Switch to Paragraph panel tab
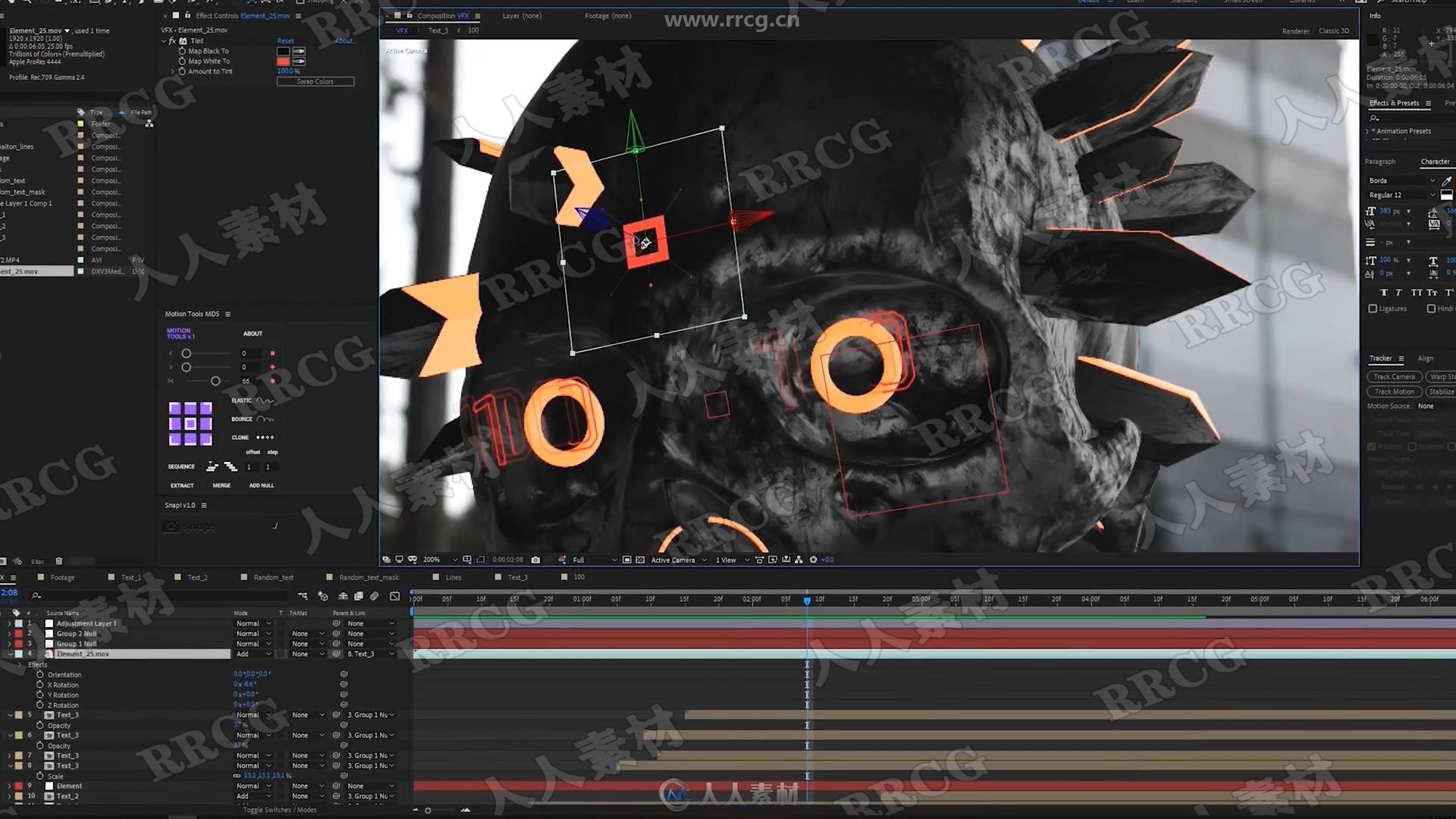Viewport: 1456px width, 819px height. [1380, 162]
